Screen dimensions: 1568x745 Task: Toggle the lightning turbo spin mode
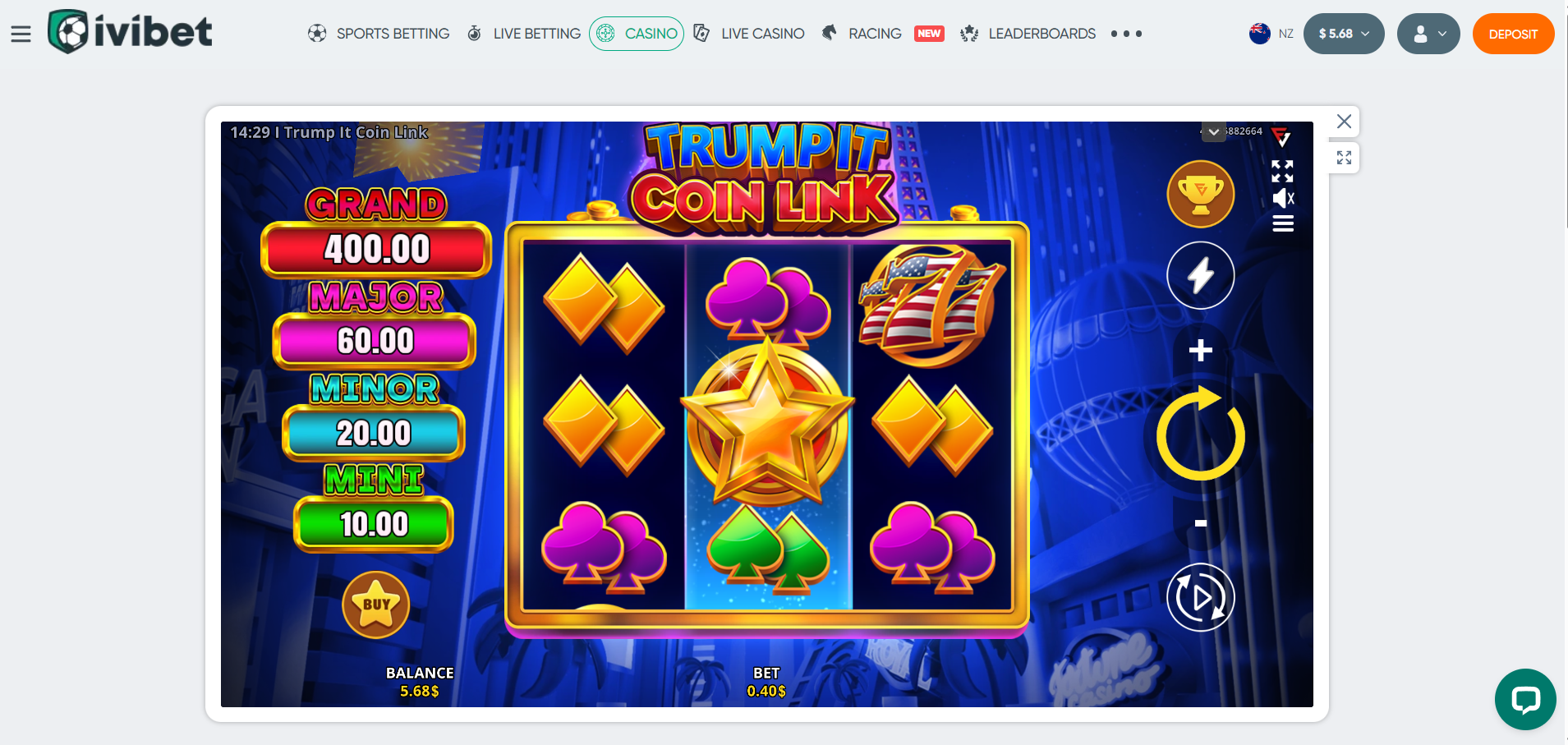click(x=1201, y=275)
